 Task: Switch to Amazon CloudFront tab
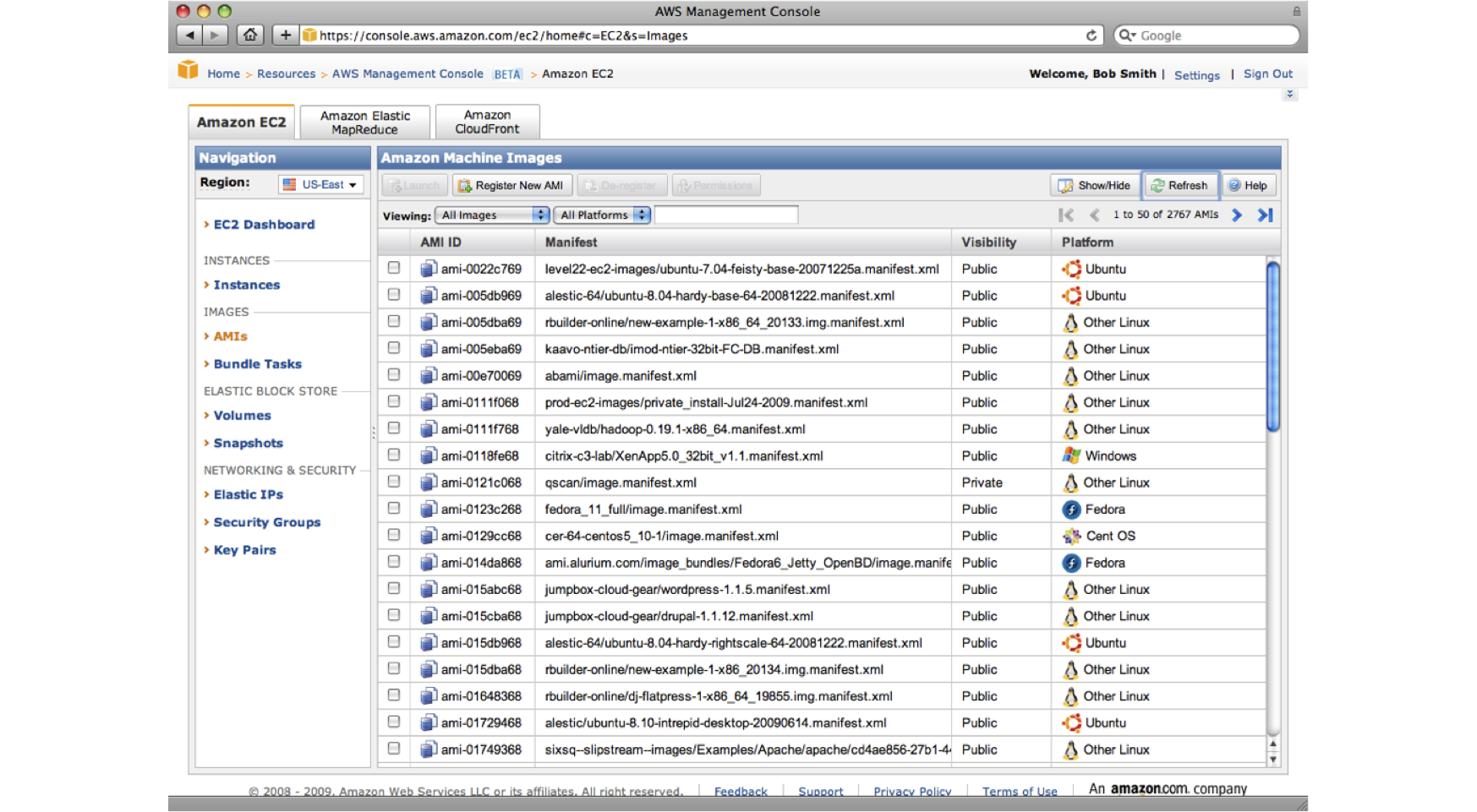487,123
